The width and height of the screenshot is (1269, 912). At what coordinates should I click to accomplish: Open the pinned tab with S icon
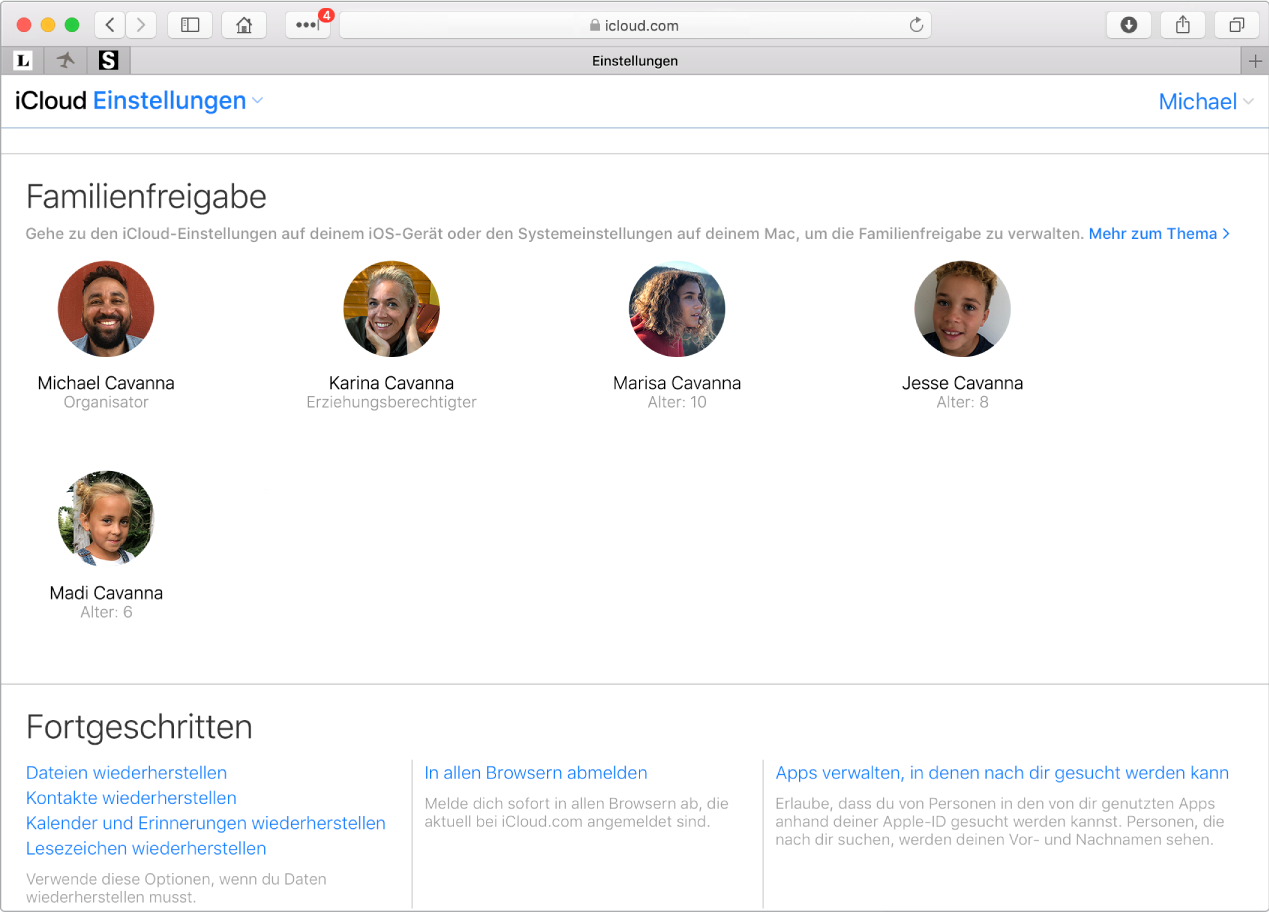(109, 61)
